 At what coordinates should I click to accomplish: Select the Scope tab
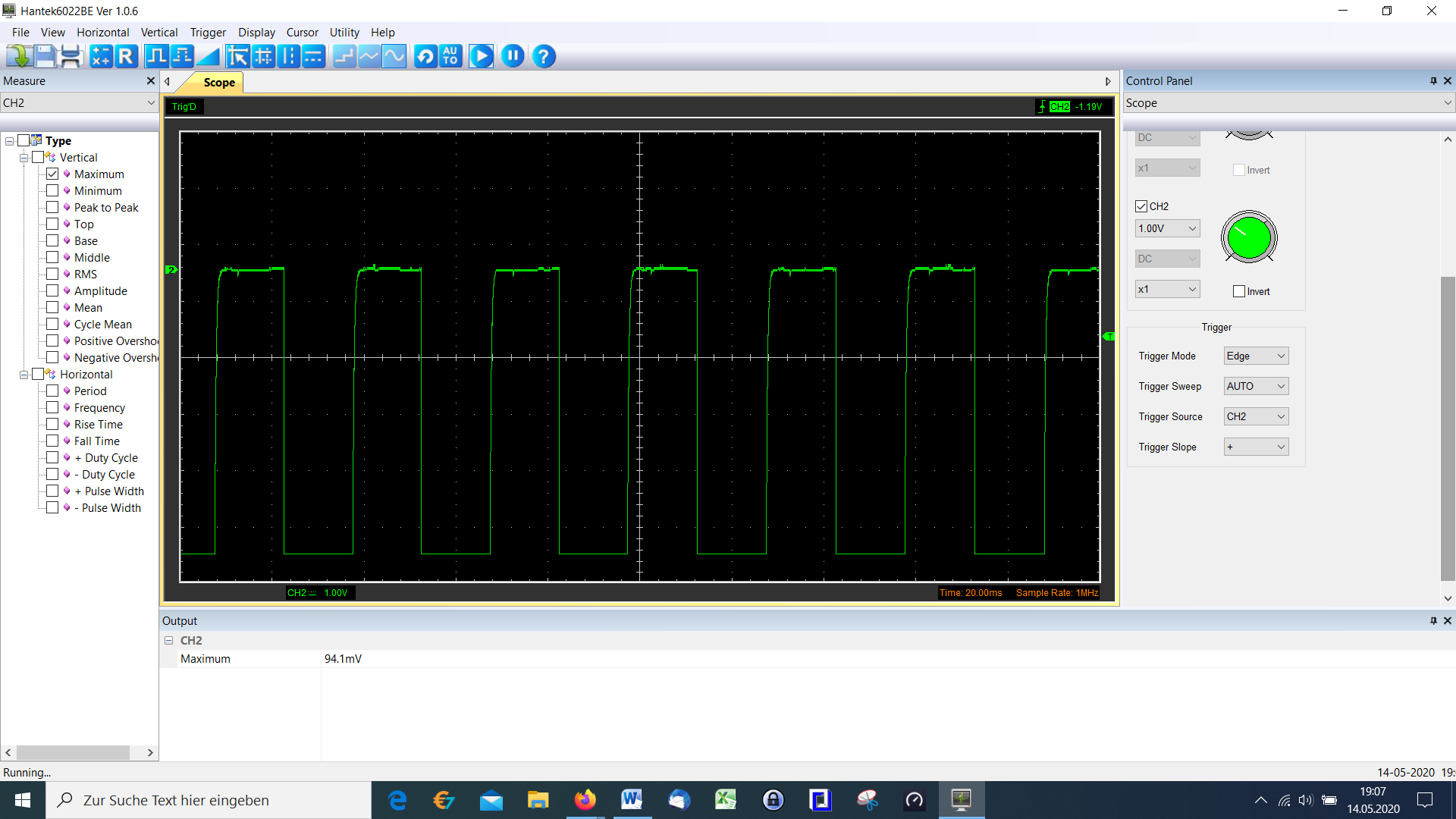219,82
